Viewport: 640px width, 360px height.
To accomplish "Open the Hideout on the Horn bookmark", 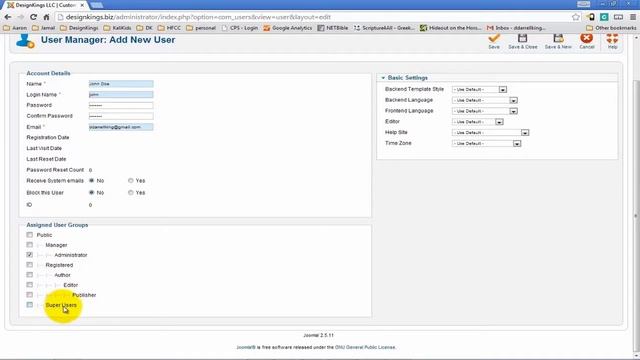I will pyautogui.click(x=451, y=28).
